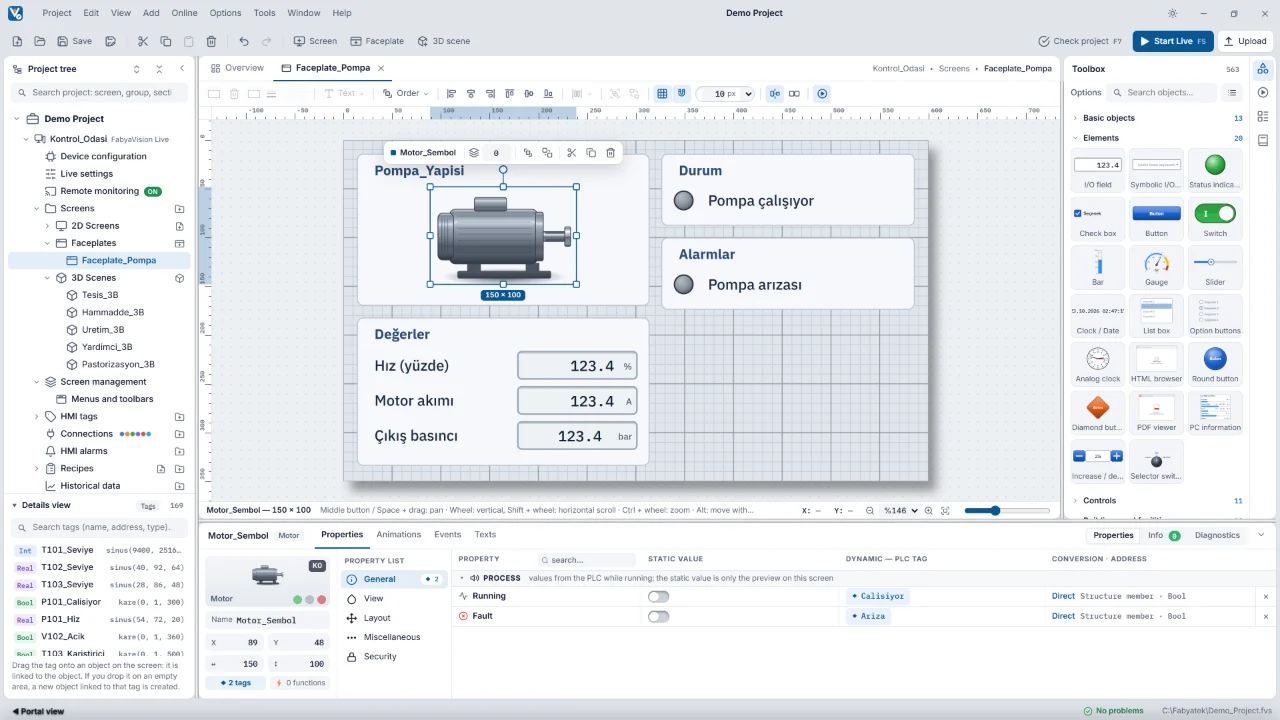Viewport: 1280px width, 720px height.
Task: Open the 3D scene editor
Action: pyautogui.click(x=444, y=41)
